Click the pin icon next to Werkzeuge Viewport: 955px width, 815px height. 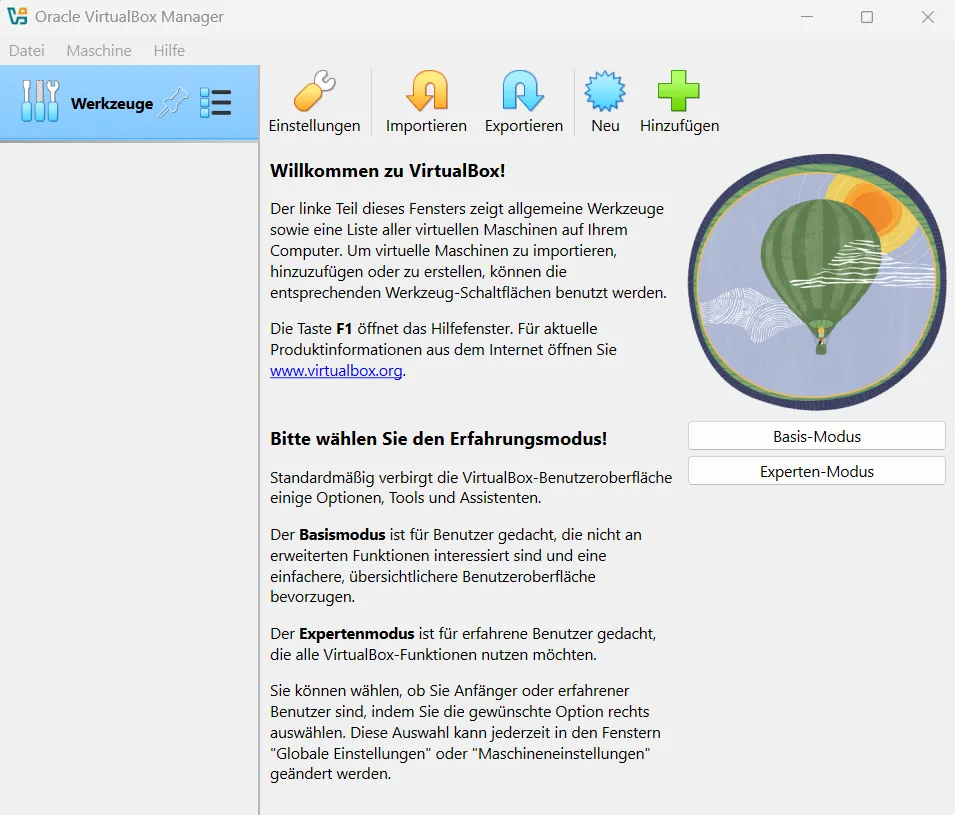tap(174, 102)
